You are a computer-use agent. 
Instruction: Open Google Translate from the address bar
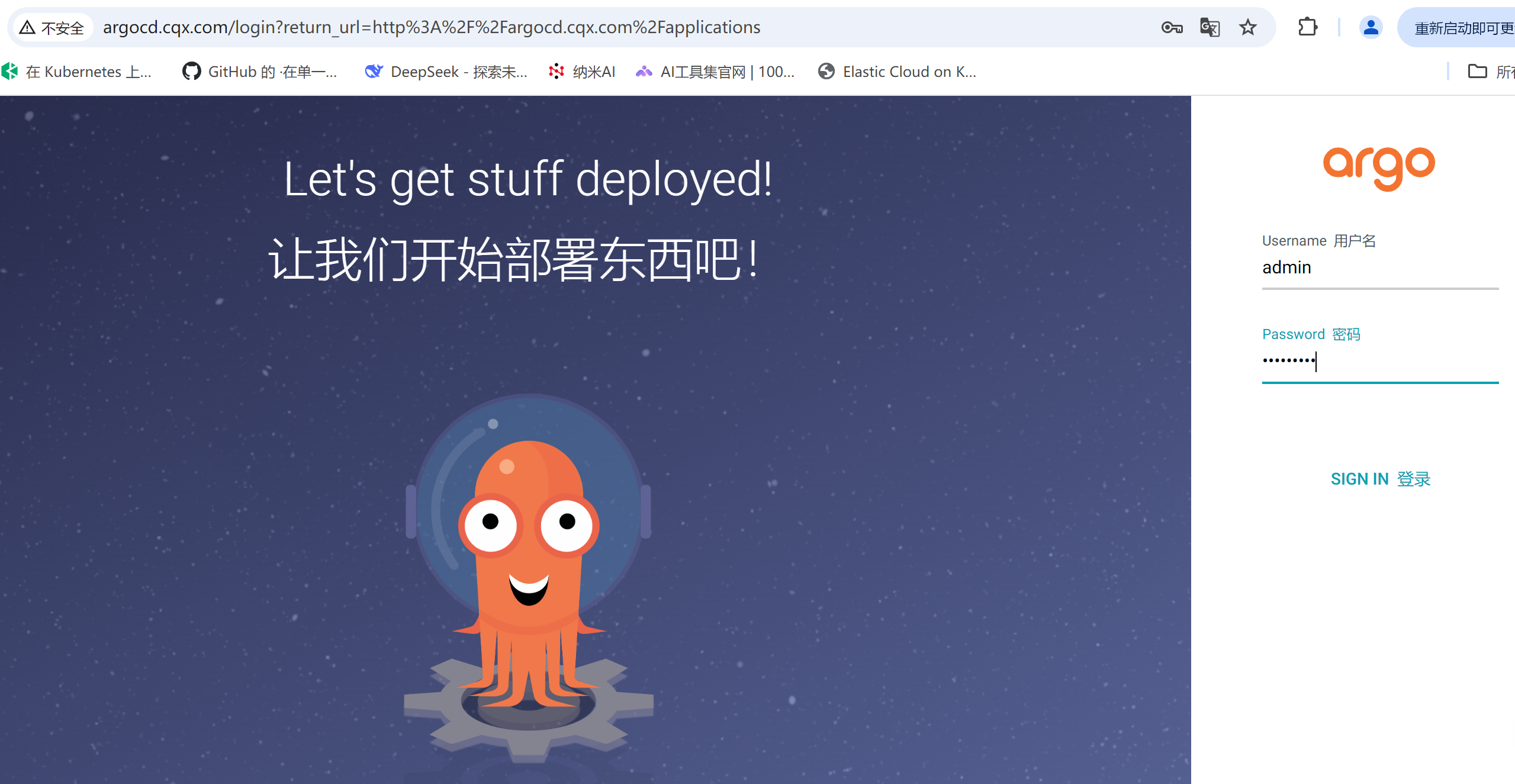(1210, 27)
